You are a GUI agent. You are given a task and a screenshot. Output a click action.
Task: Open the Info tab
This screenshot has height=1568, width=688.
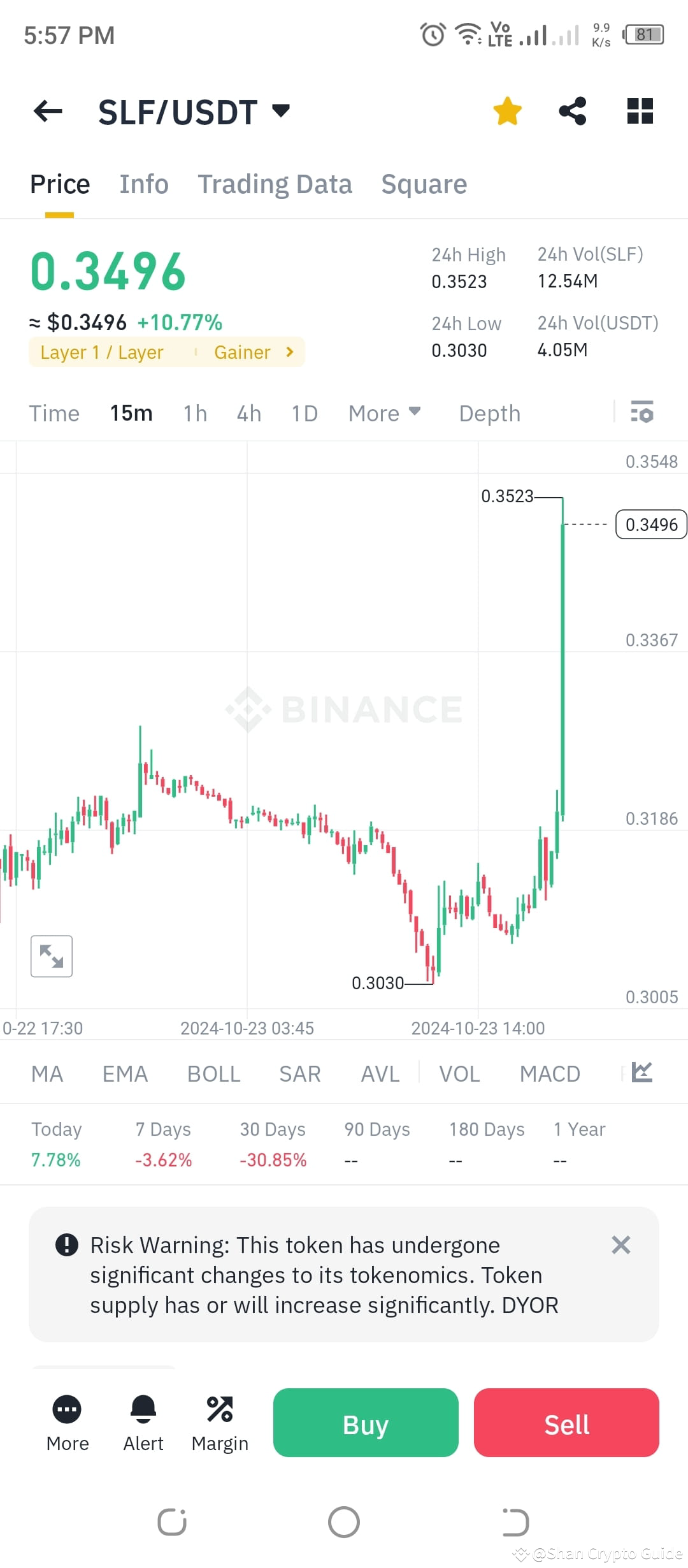click(x=143, y=184)
